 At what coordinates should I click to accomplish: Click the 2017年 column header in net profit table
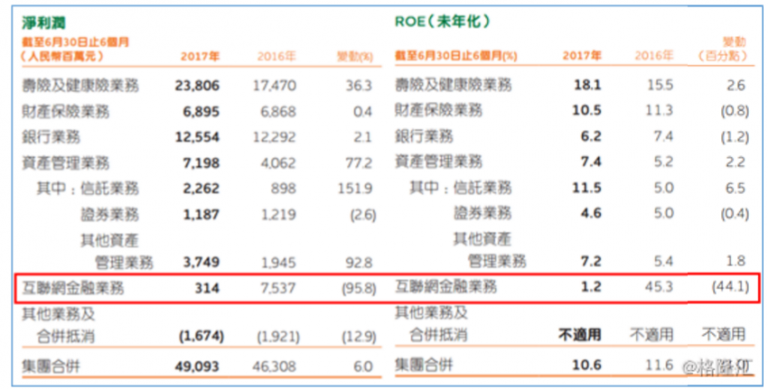[200, 56]
